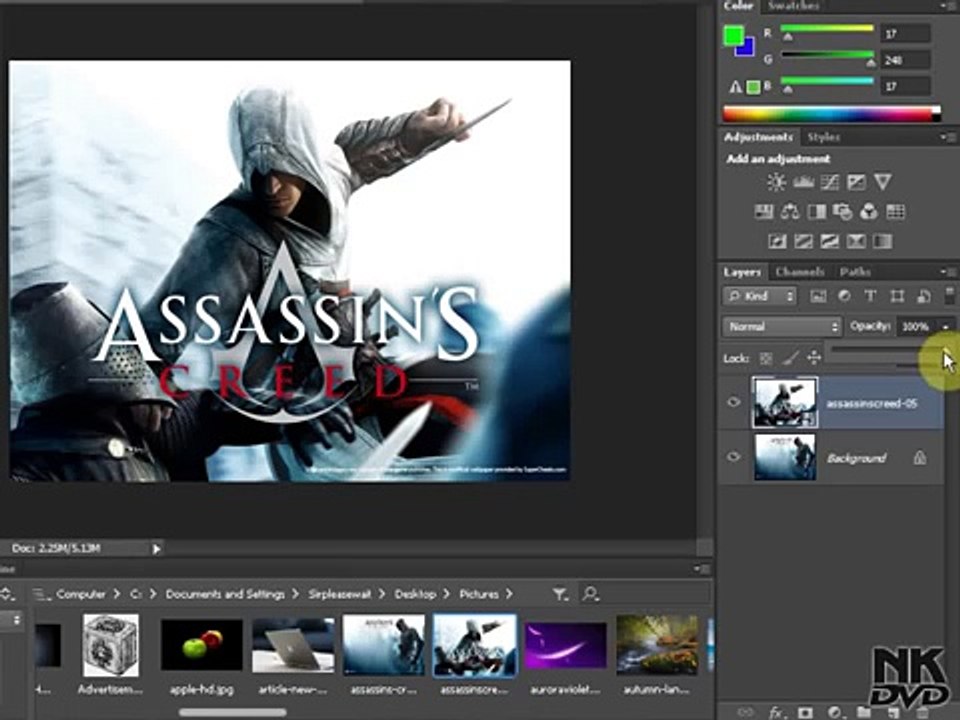Toggle filter for shape layers

(897, 296)
